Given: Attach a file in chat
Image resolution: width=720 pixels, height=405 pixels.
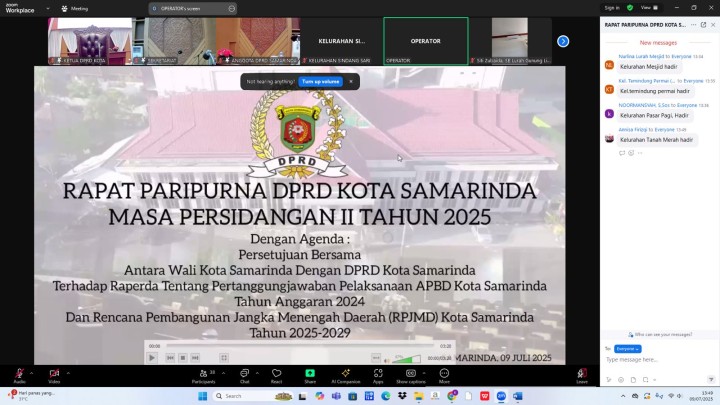Looking at the screenshot, I should pos(633,380).
